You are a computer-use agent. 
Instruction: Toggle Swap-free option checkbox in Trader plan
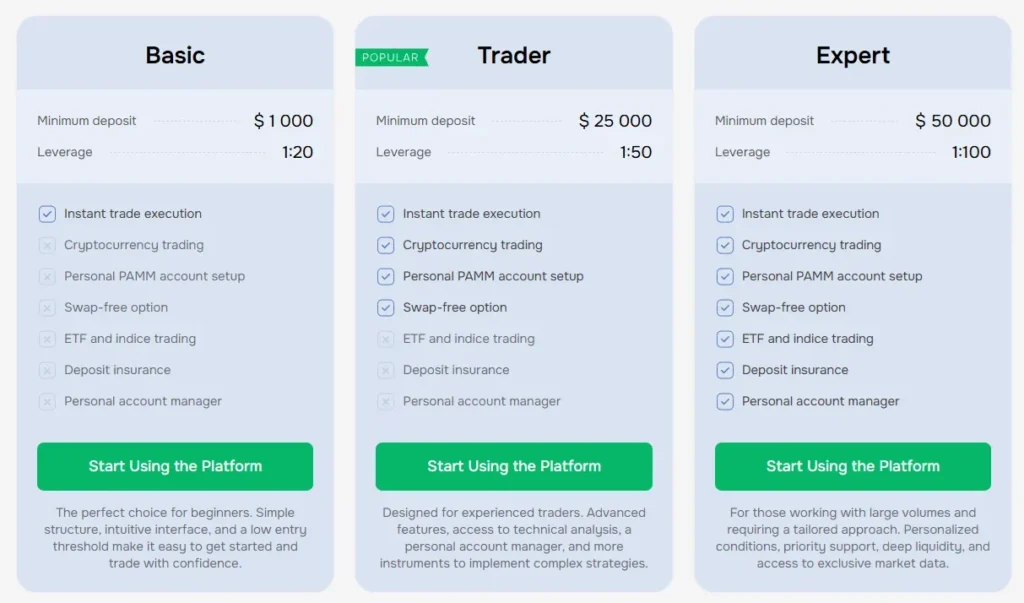tap(386, 308)
